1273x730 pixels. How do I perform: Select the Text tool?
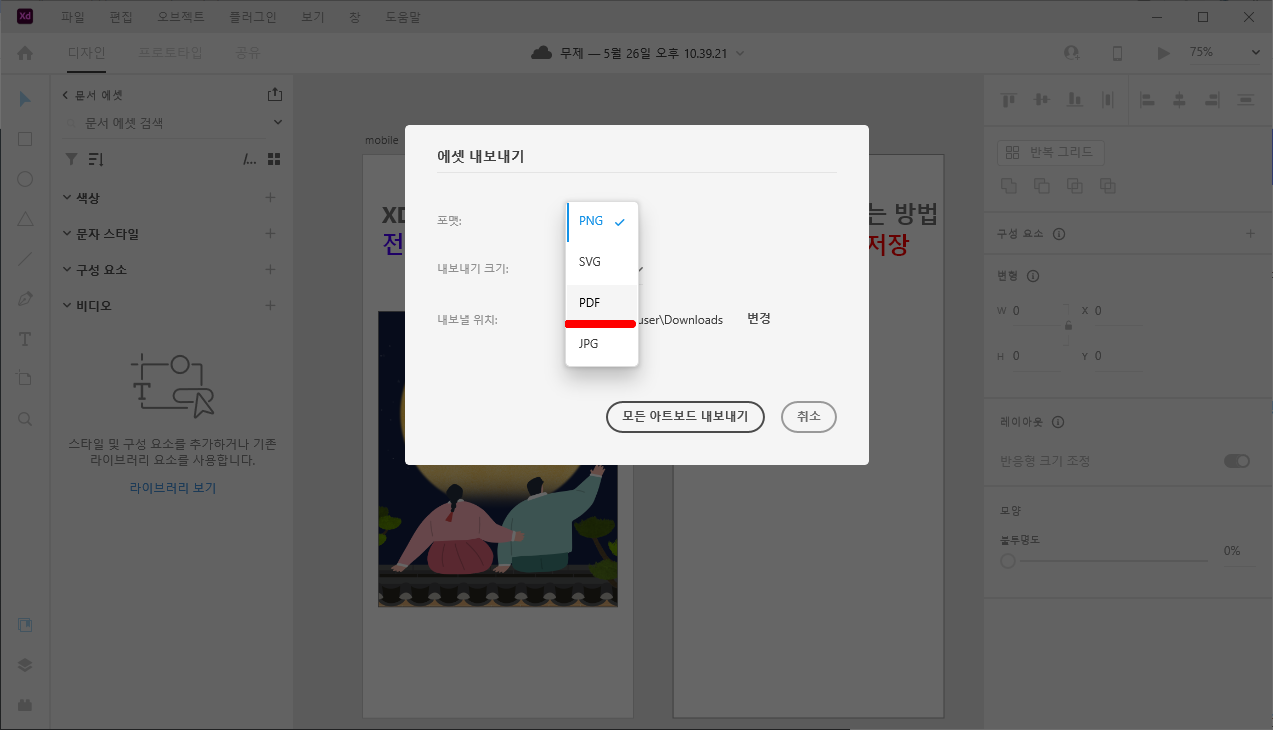[x=24, y=339]
